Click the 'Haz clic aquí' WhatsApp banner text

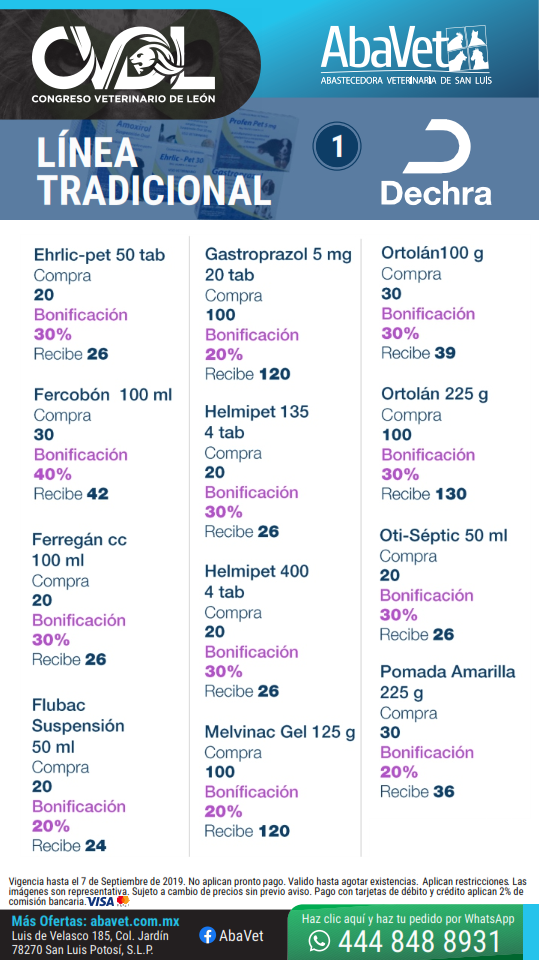(x=408, y=918)
